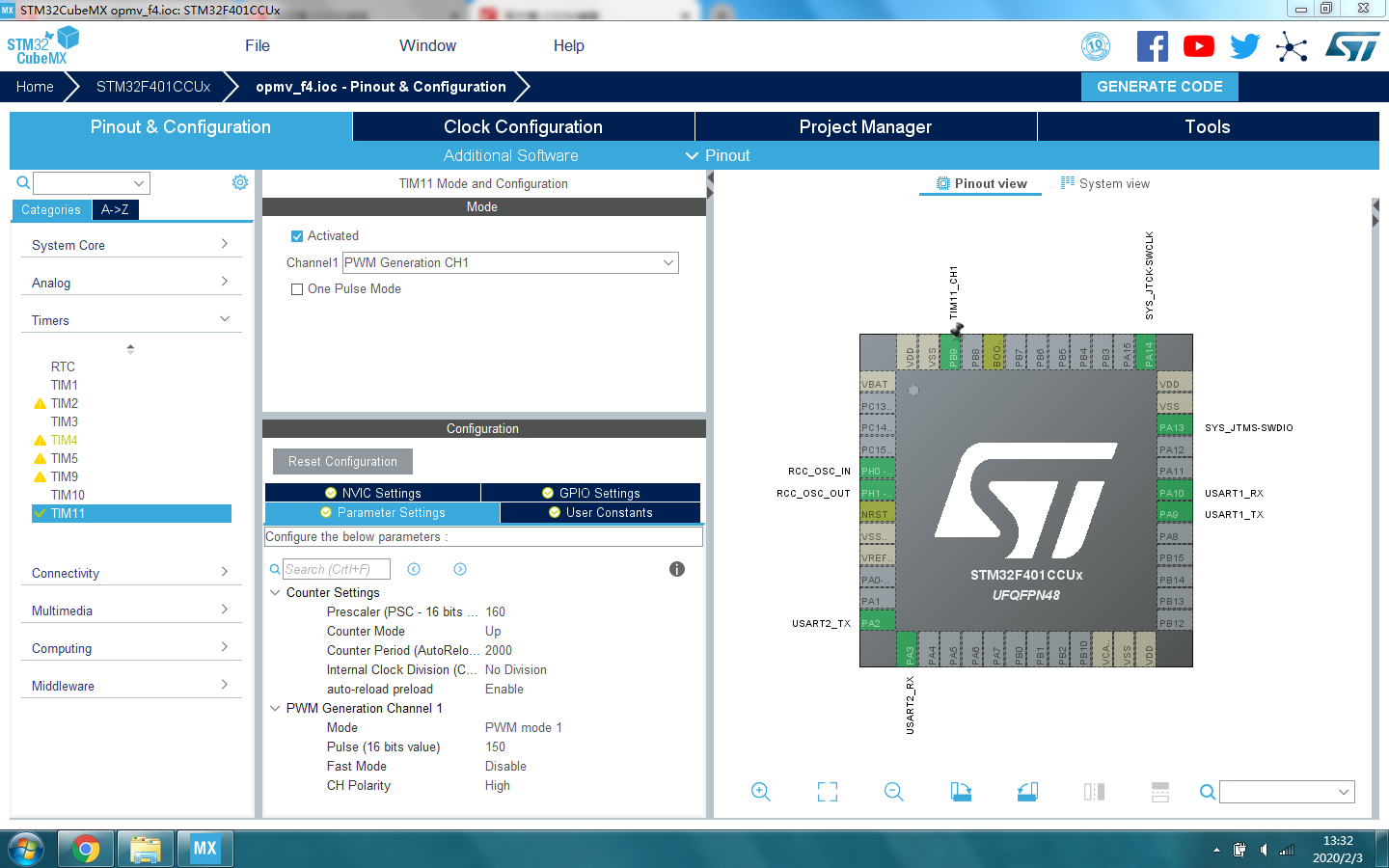Click pin PA13 on the chip

[1175, 427]
